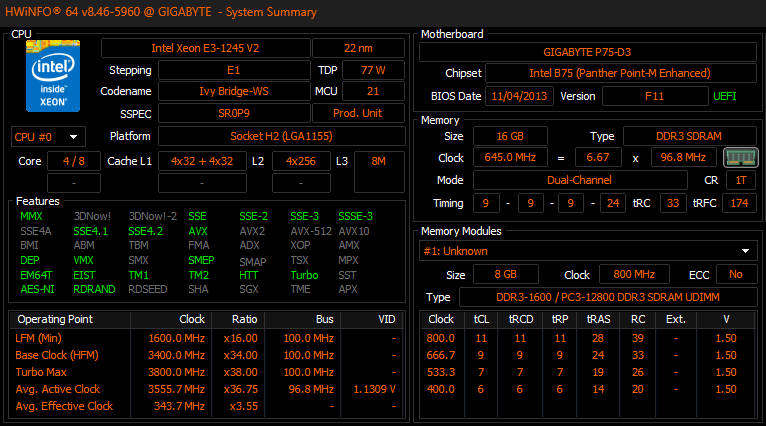The image size is (766, 426).
Task: Click the Memory Size 16 GB value
Action: coord(510,136)
